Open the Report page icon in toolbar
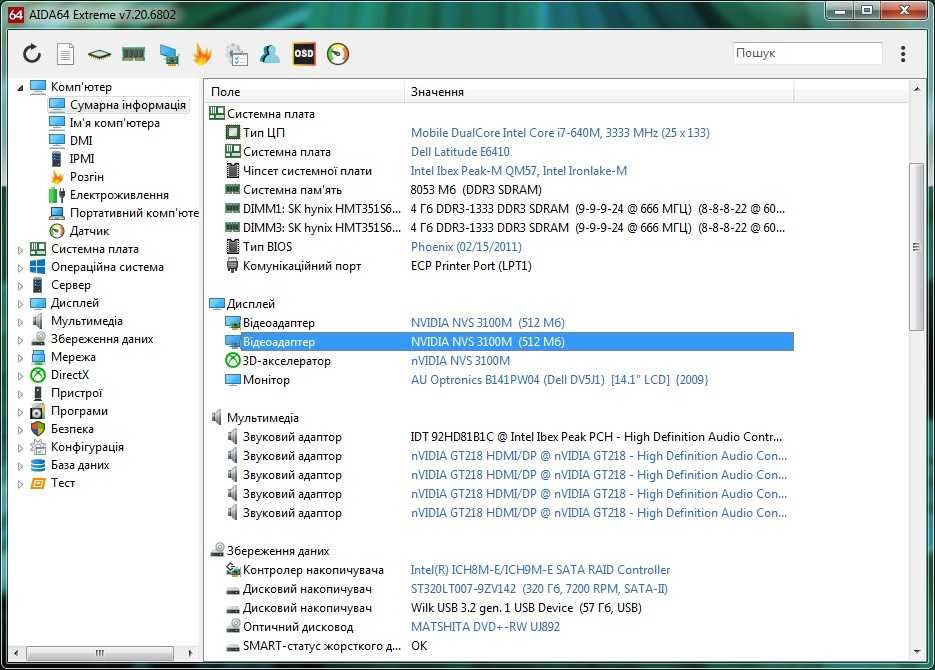 66,54
